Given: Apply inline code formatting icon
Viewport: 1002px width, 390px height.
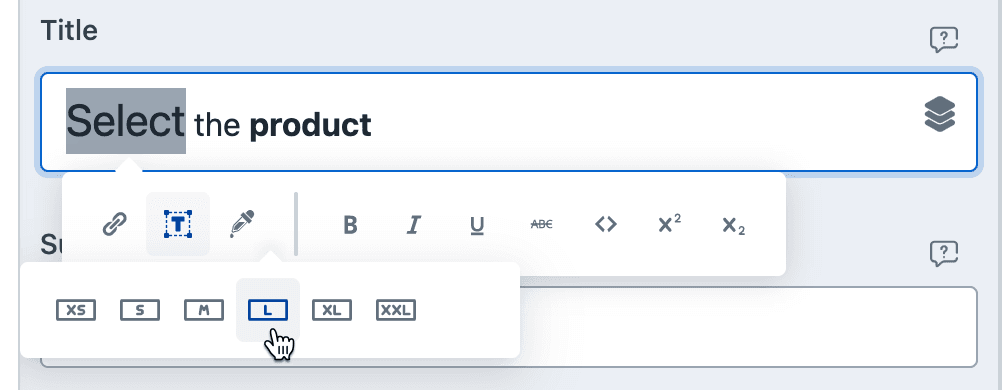Looking at the screenshot, I should [606, 224].
